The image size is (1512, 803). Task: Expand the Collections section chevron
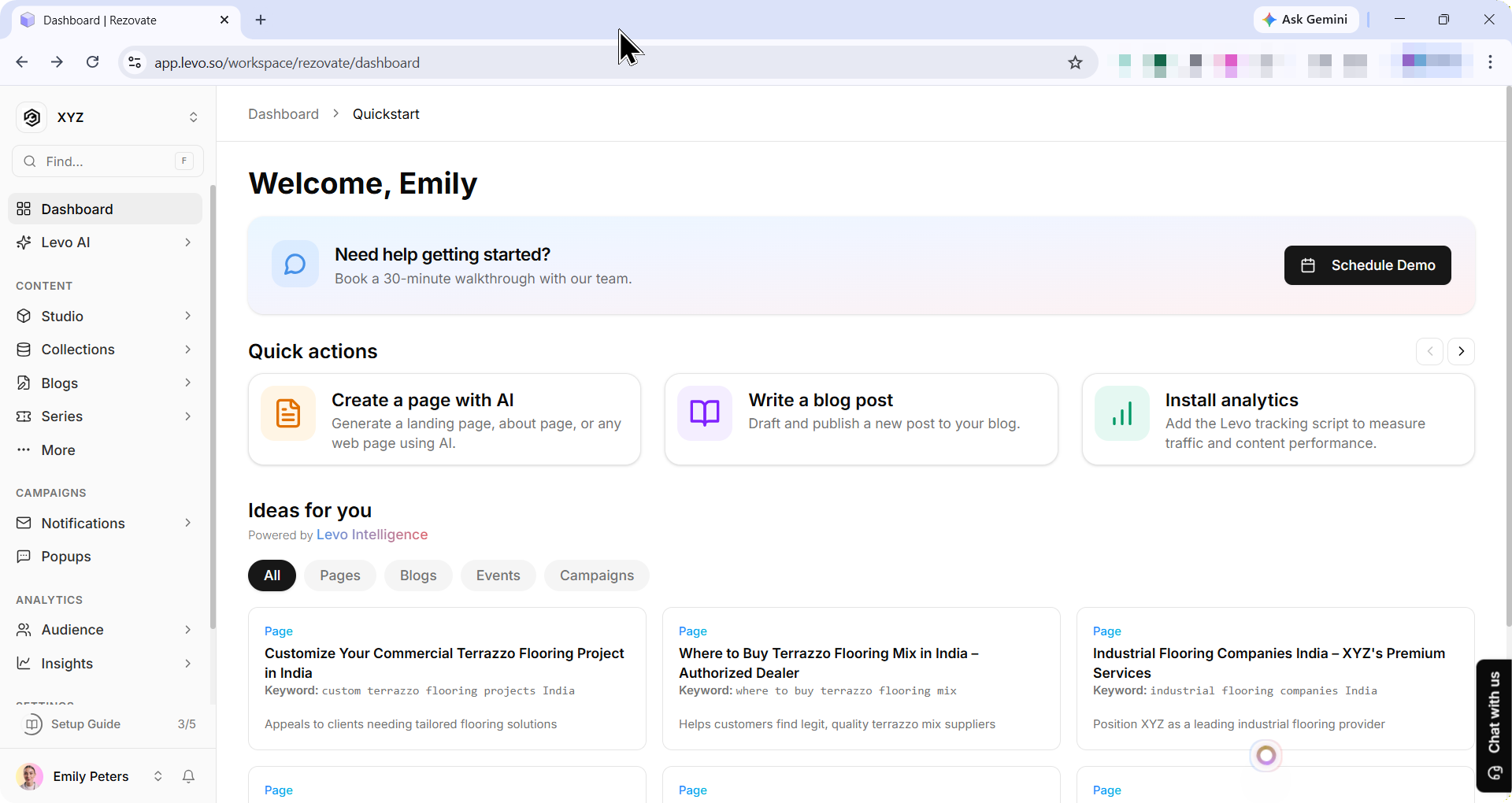click(187, 350)
